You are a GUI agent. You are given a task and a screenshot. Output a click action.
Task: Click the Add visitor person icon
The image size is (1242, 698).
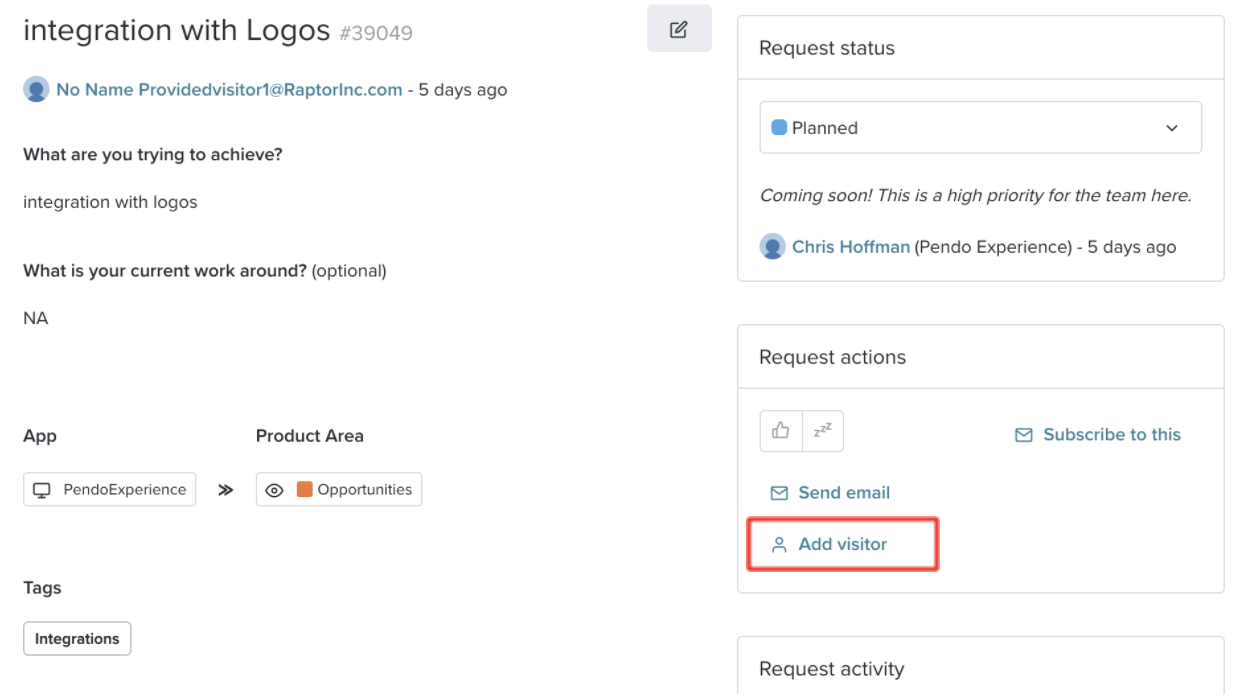[779, 545]
